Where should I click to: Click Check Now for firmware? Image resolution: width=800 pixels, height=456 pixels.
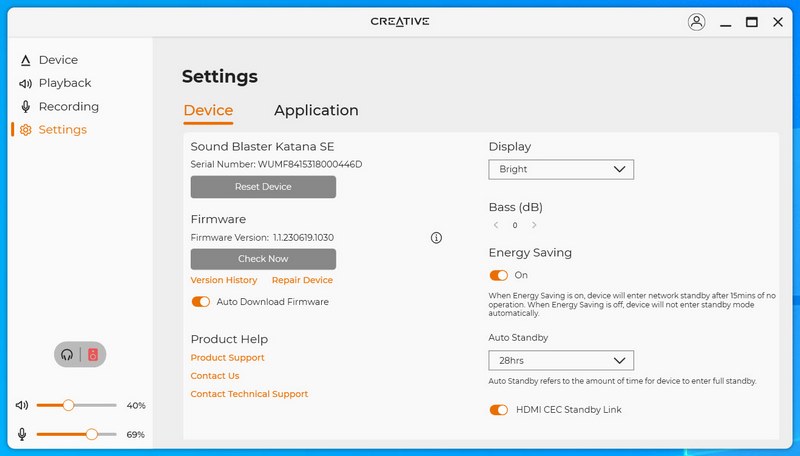click(x=263, y=259)
